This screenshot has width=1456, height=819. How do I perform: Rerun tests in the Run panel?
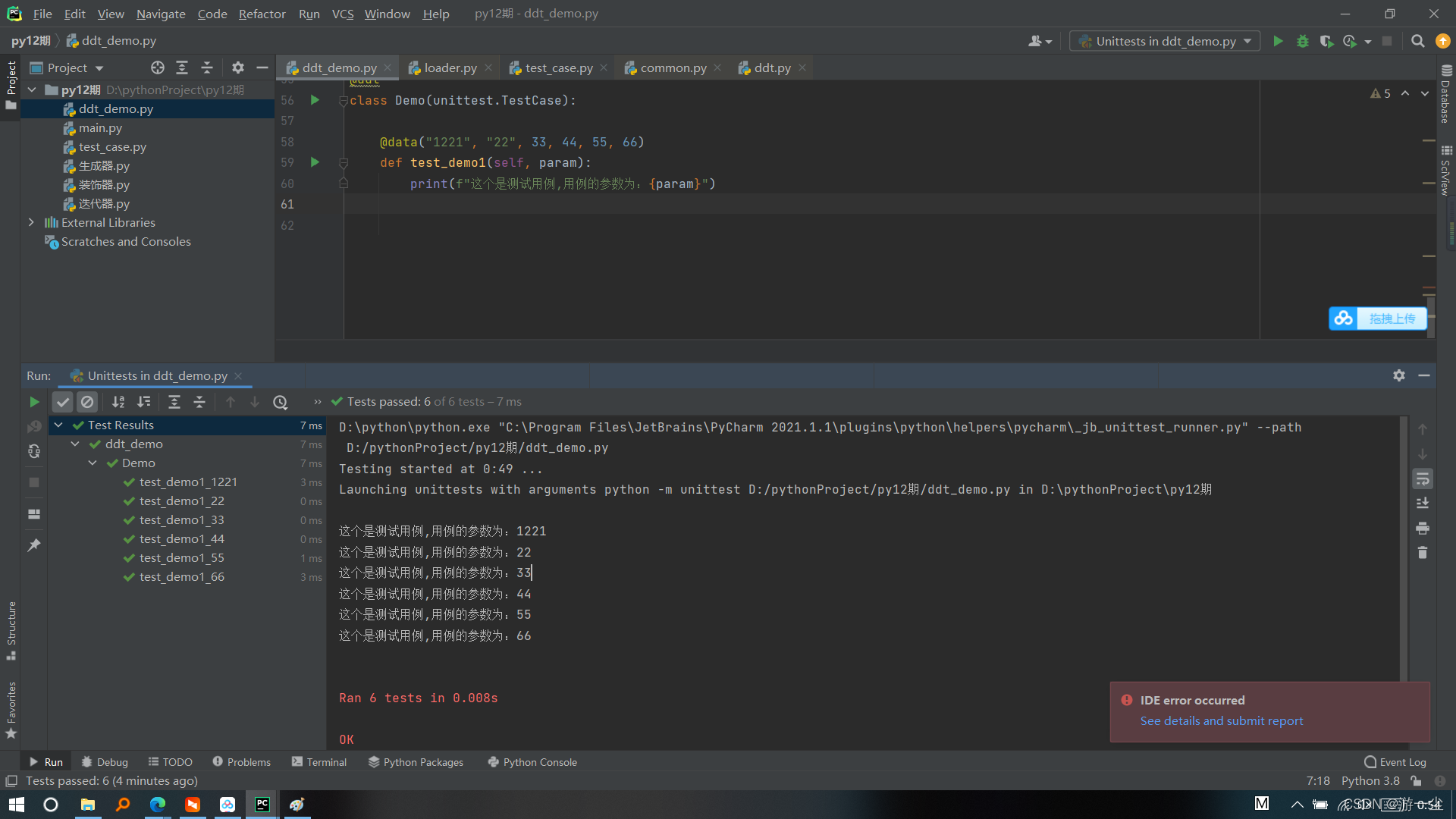click(34, 402)
